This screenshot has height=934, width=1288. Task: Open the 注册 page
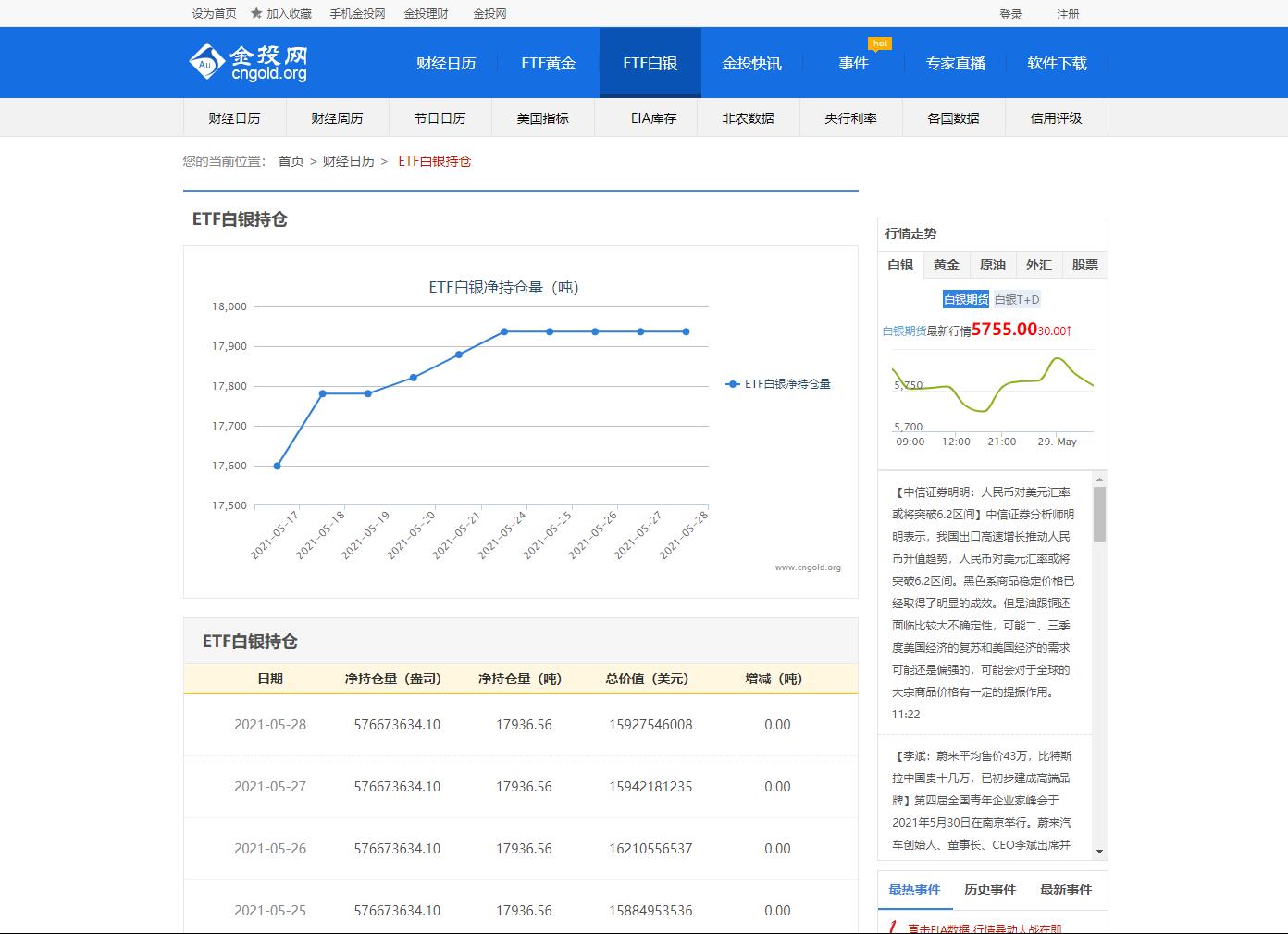point(1069,14)
